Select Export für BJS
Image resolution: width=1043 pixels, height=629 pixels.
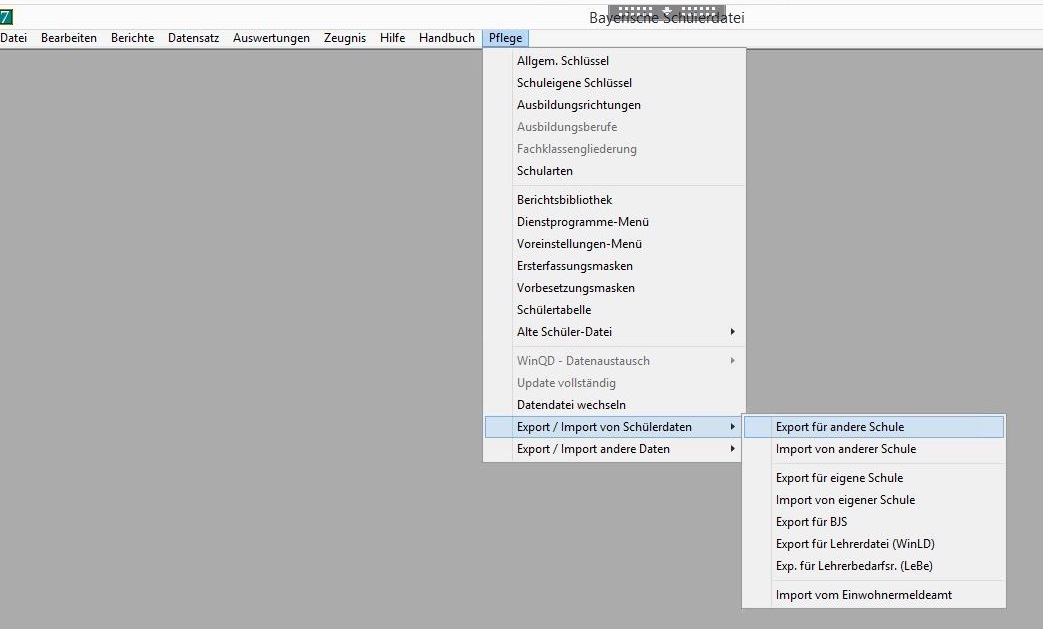tap(873, 521)
